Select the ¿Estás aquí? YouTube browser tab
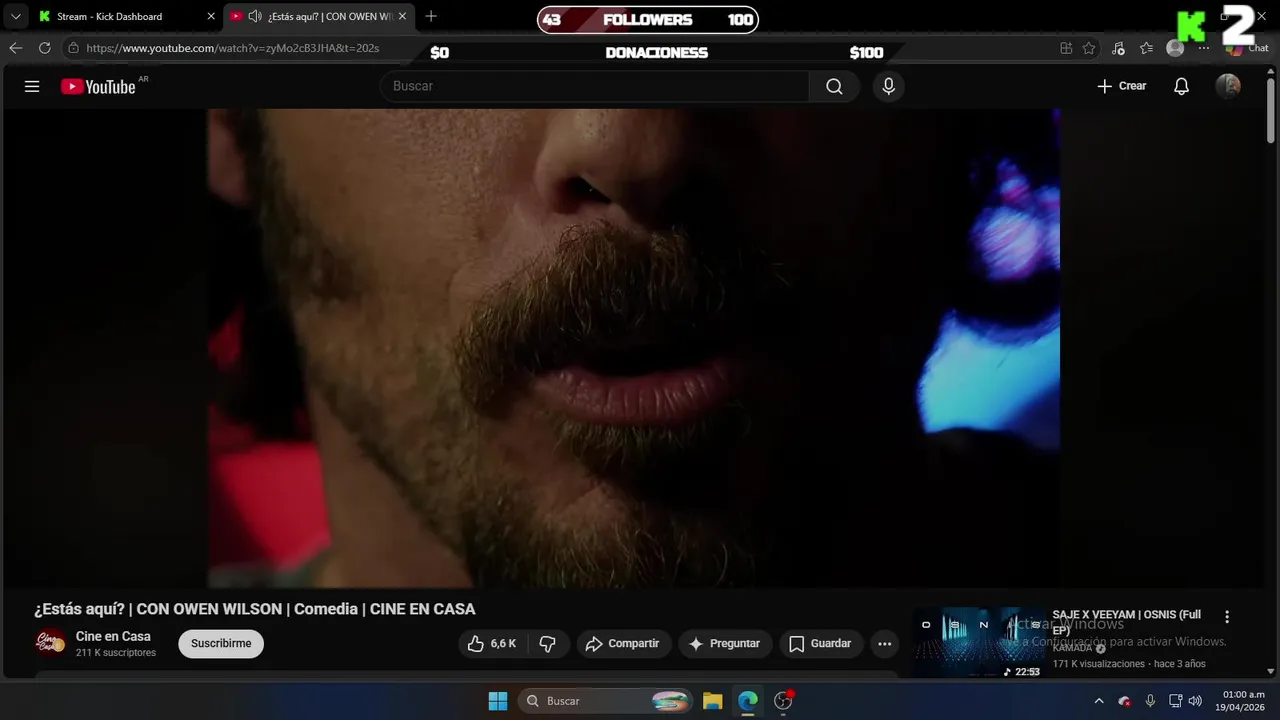Viewport: 1280px width, 720px height. coord(320,16)
